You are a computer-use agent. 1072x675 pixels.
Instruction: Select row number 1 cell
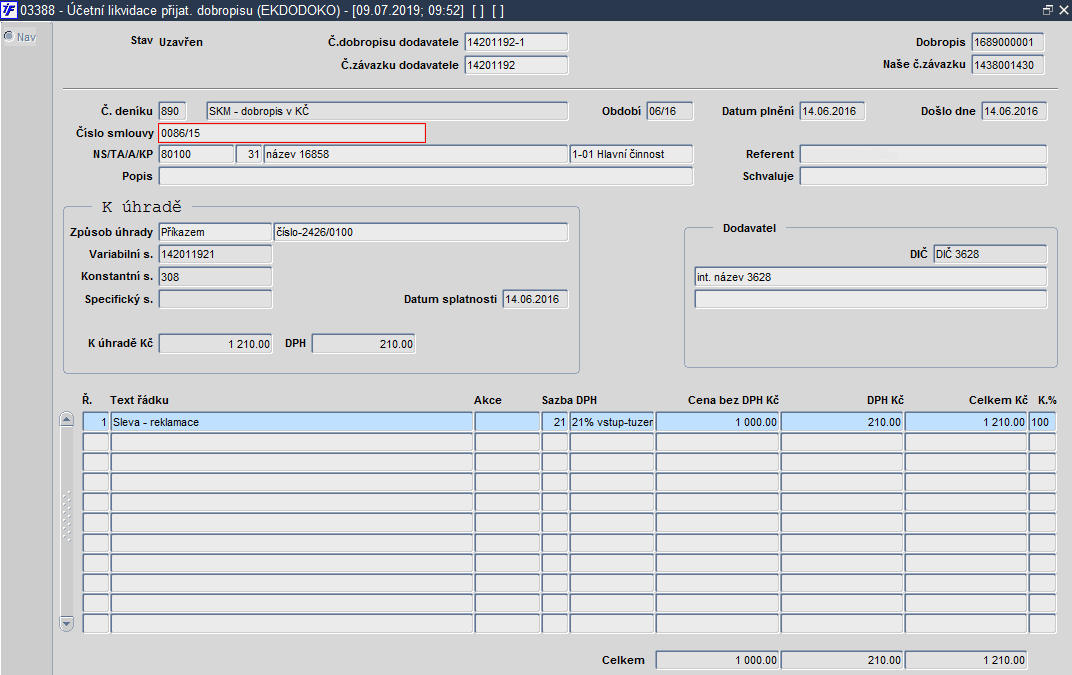[96, 422]
